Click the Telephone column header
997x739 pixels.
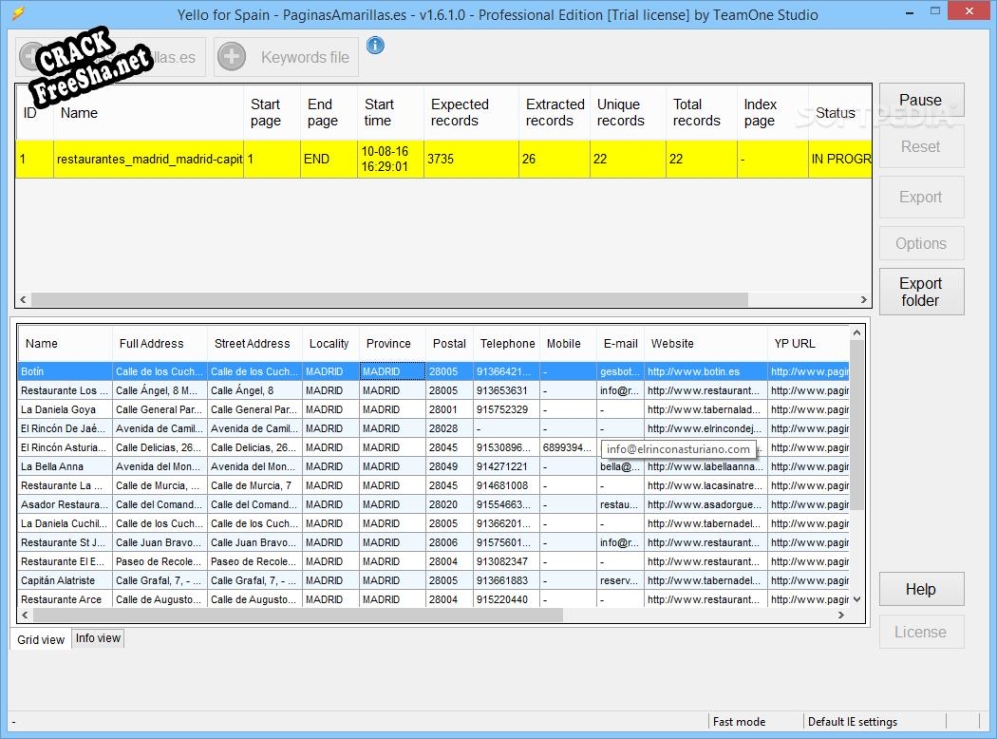tap(507, 343)
